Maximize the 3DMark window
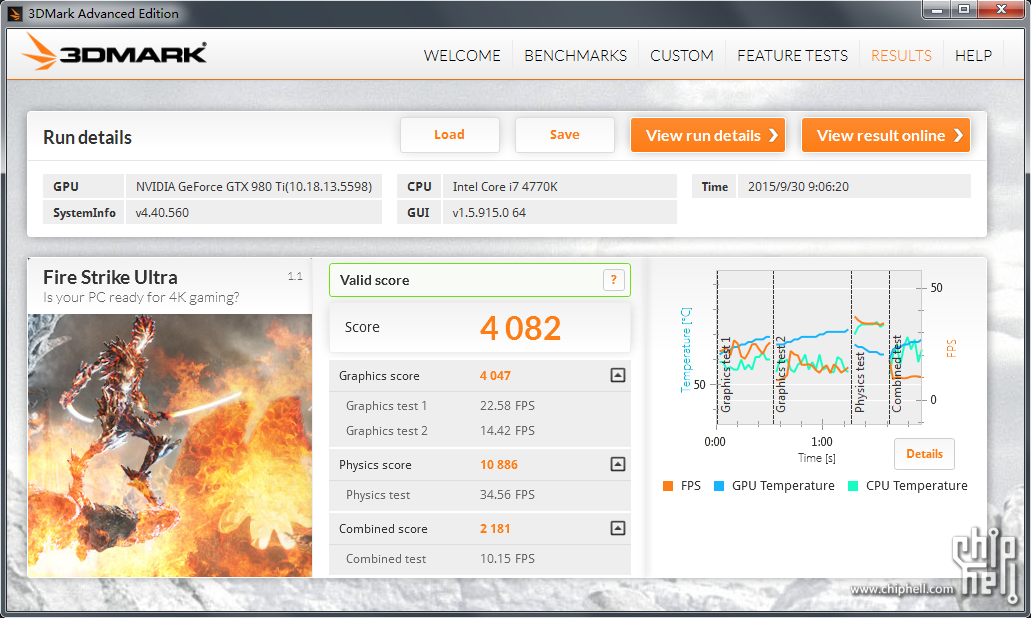 pyautogui.click(x=964, y=9)
